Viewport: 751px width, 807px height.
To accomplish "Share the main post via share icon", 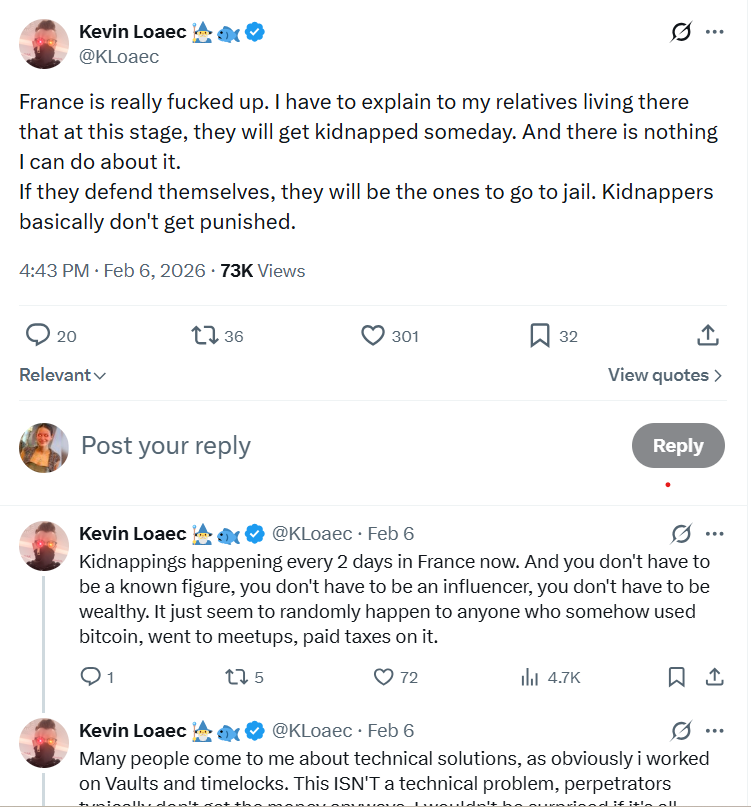I will pos(707,335).
